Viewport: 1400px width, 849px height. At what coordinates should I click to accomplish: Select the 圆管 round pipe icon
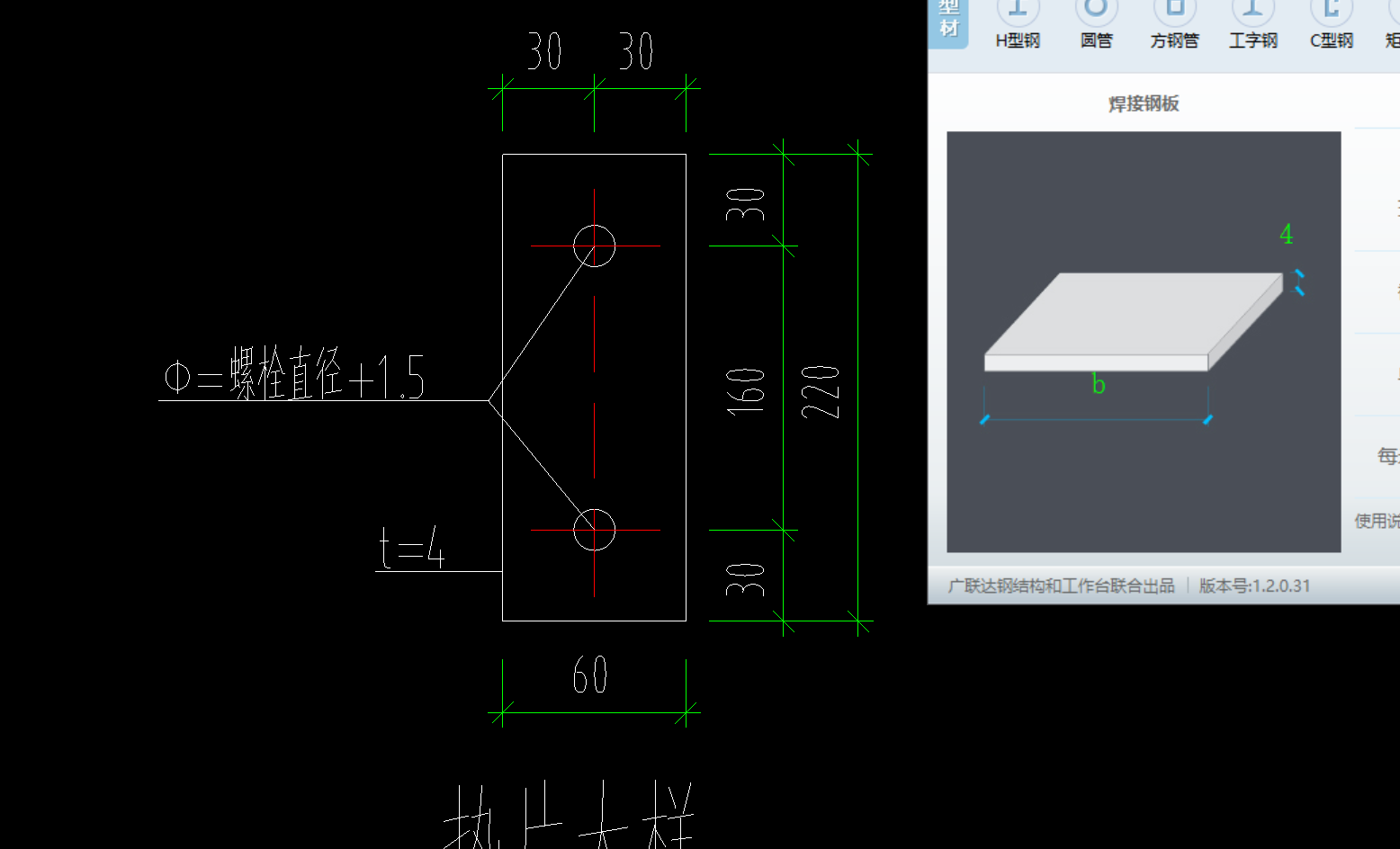(x=1096, y=23)
